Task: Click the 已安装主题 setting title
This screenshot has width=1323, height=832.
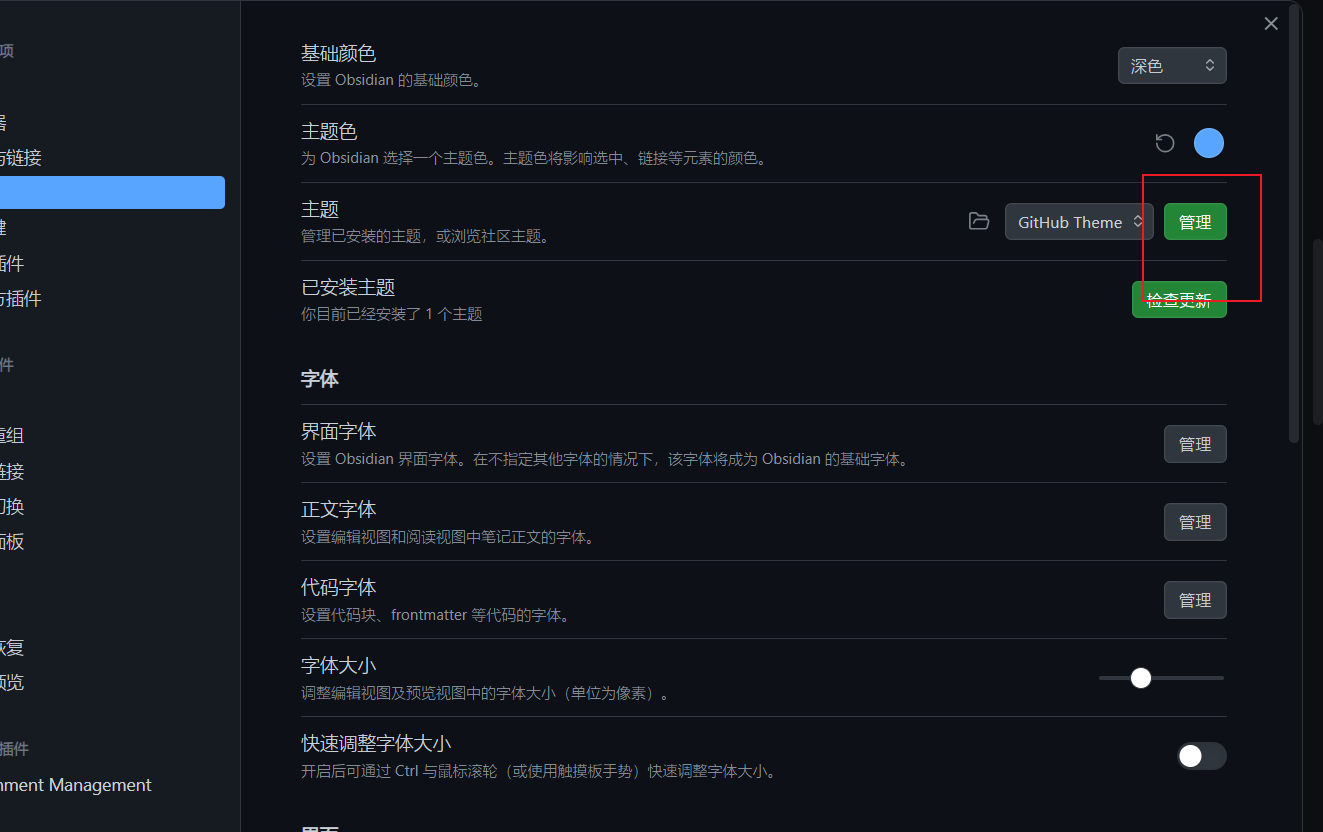Action: click(348, 288)
